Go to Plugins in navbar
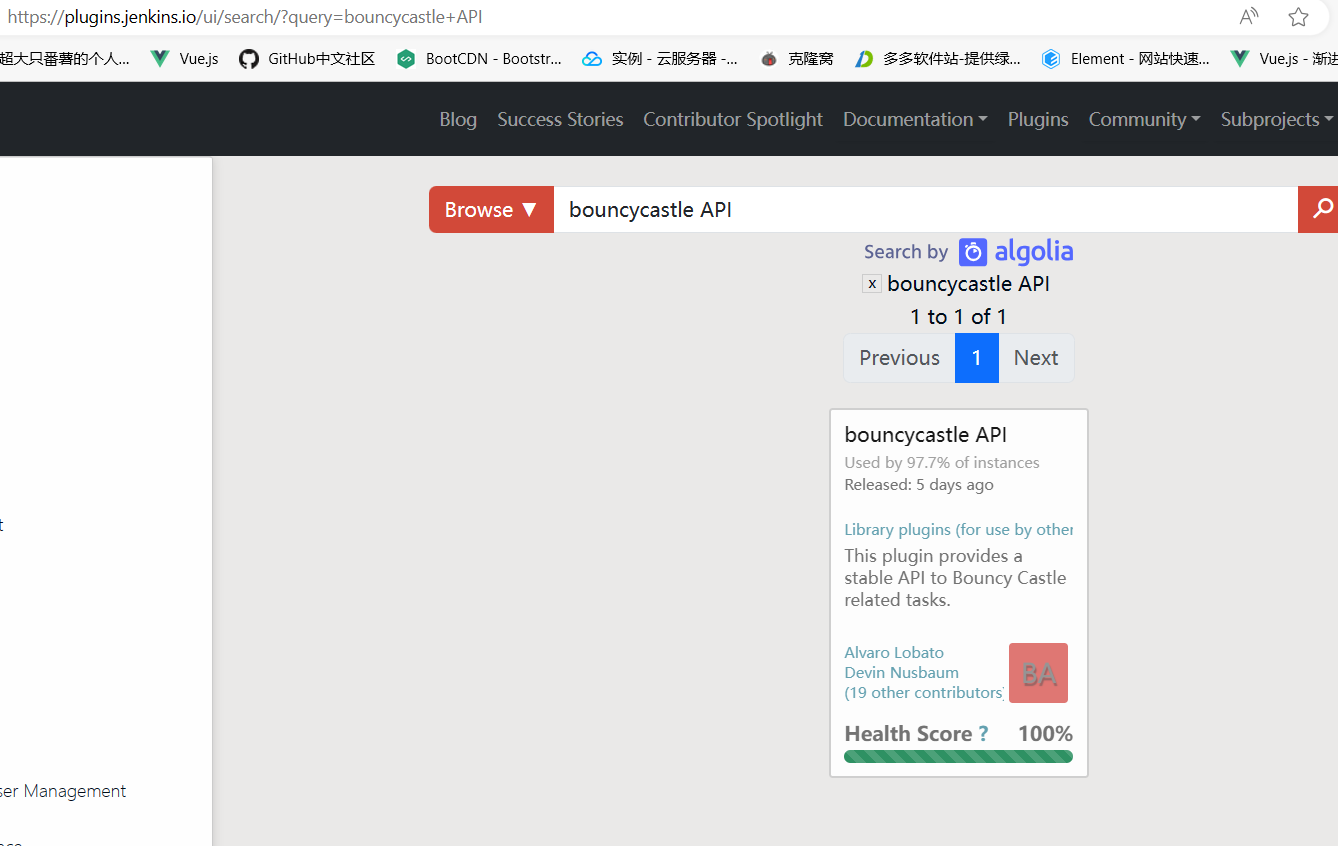 pos(1038,119)
